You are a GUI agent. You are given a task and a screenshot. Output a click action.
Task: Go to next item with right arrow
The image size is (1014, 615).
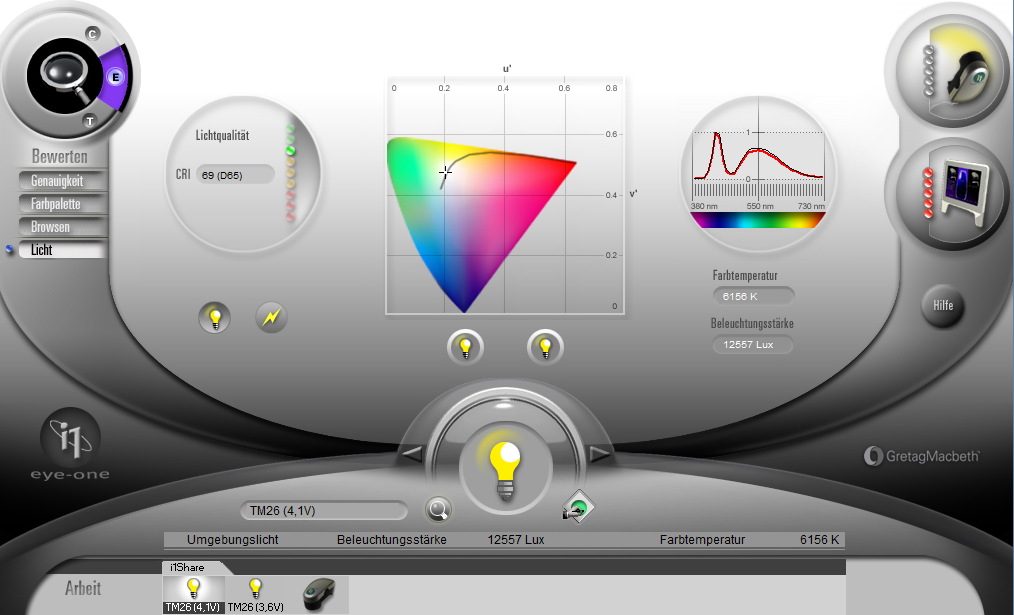599,453
